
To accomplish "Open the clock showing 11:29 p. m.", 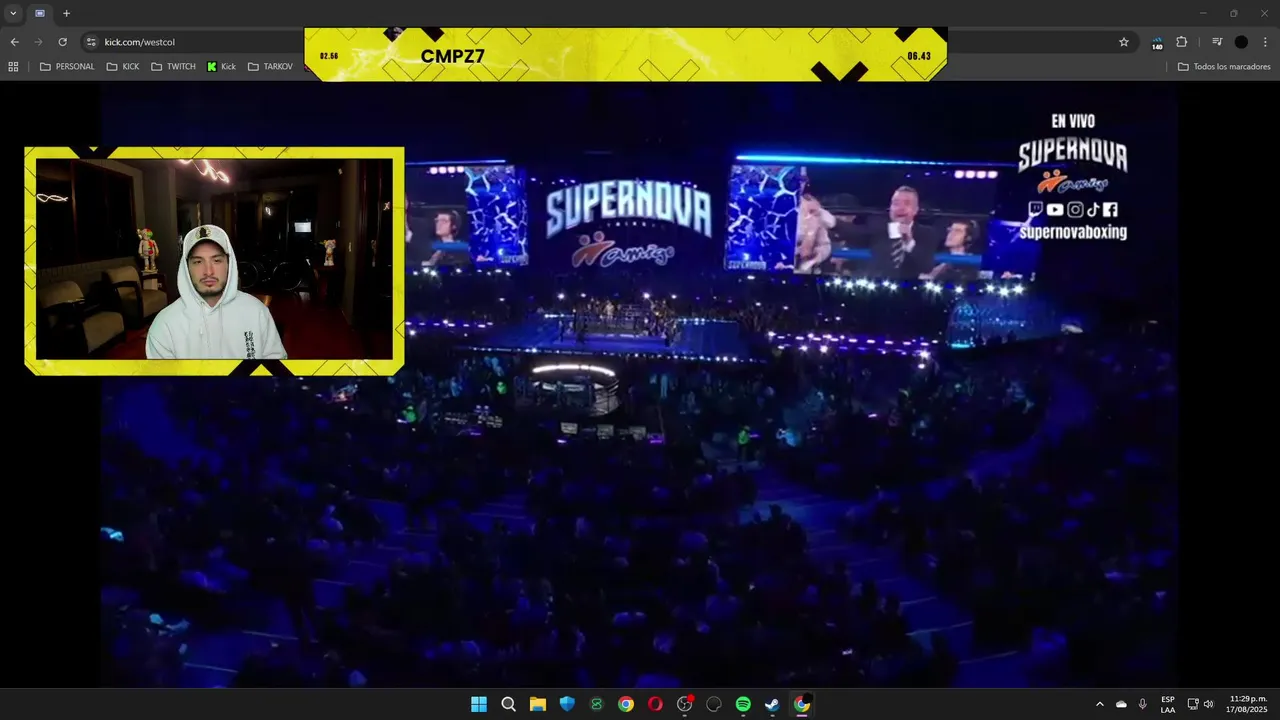I will pos(1247,704).
